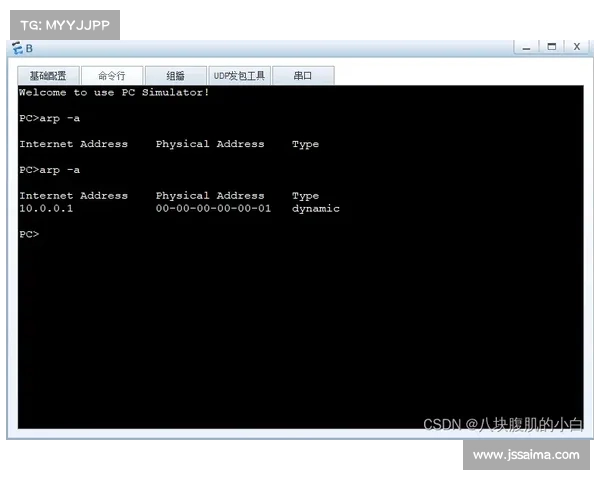
Task: Click the eNSP app icon in title bar
Action: 17,48
